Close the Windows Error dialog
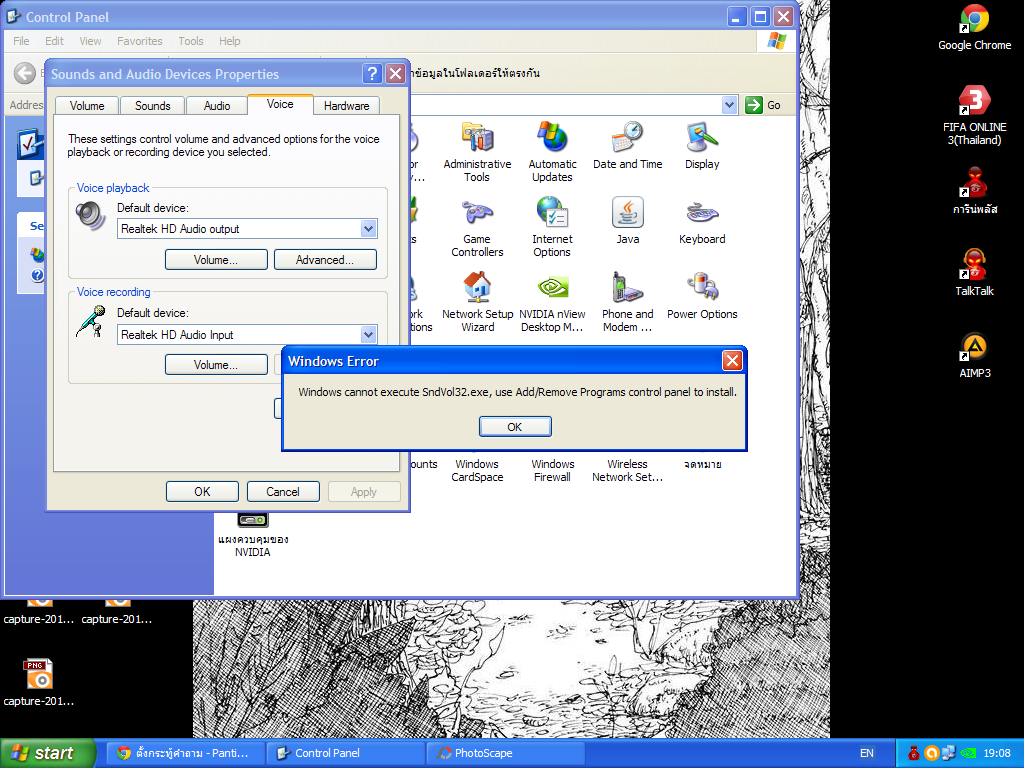Viewport: 1024px width, 768px height. (x=732, y=360)
